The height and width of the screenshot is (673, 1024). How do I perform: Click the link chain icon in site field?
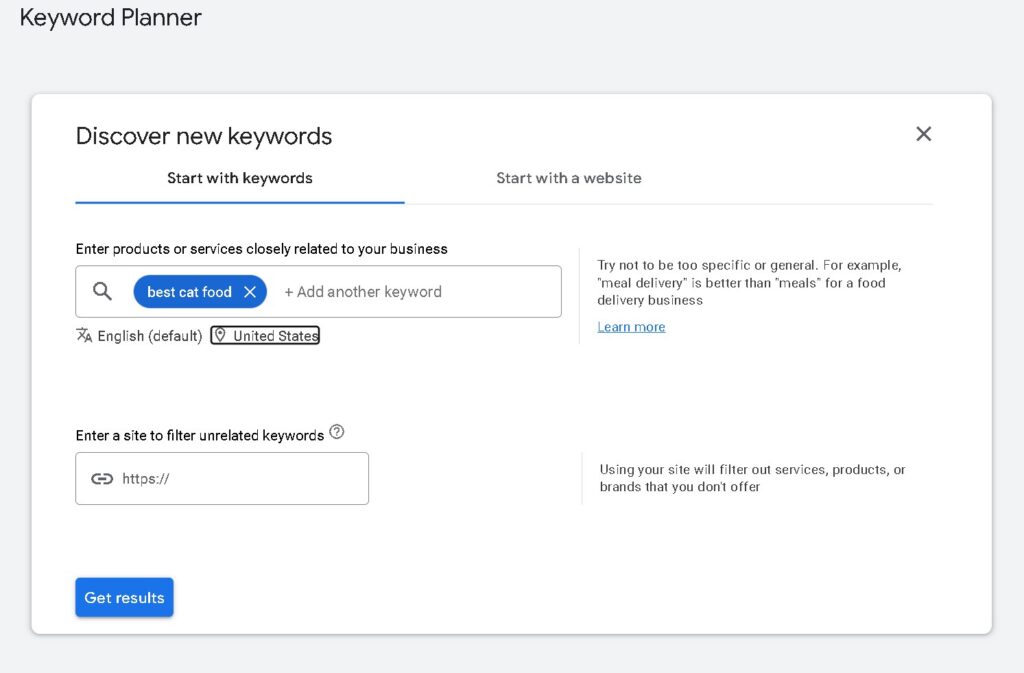click(x=102, y=479)
